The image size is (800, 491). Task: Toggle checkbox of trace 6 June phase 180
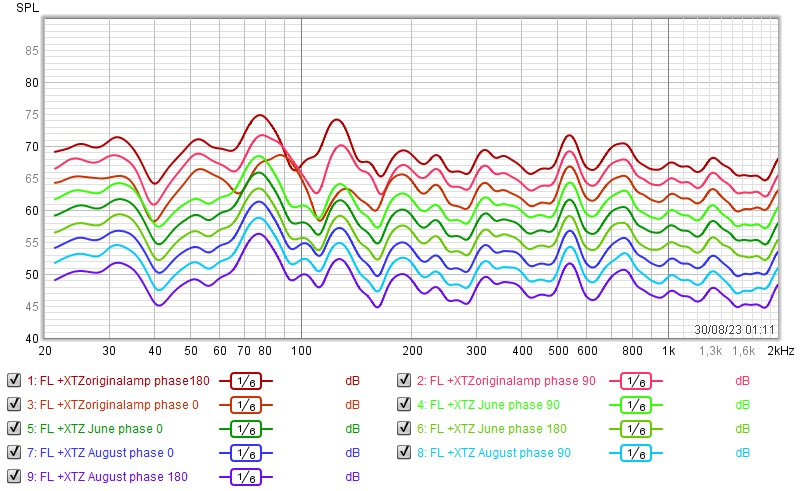[x=404, y=428]
